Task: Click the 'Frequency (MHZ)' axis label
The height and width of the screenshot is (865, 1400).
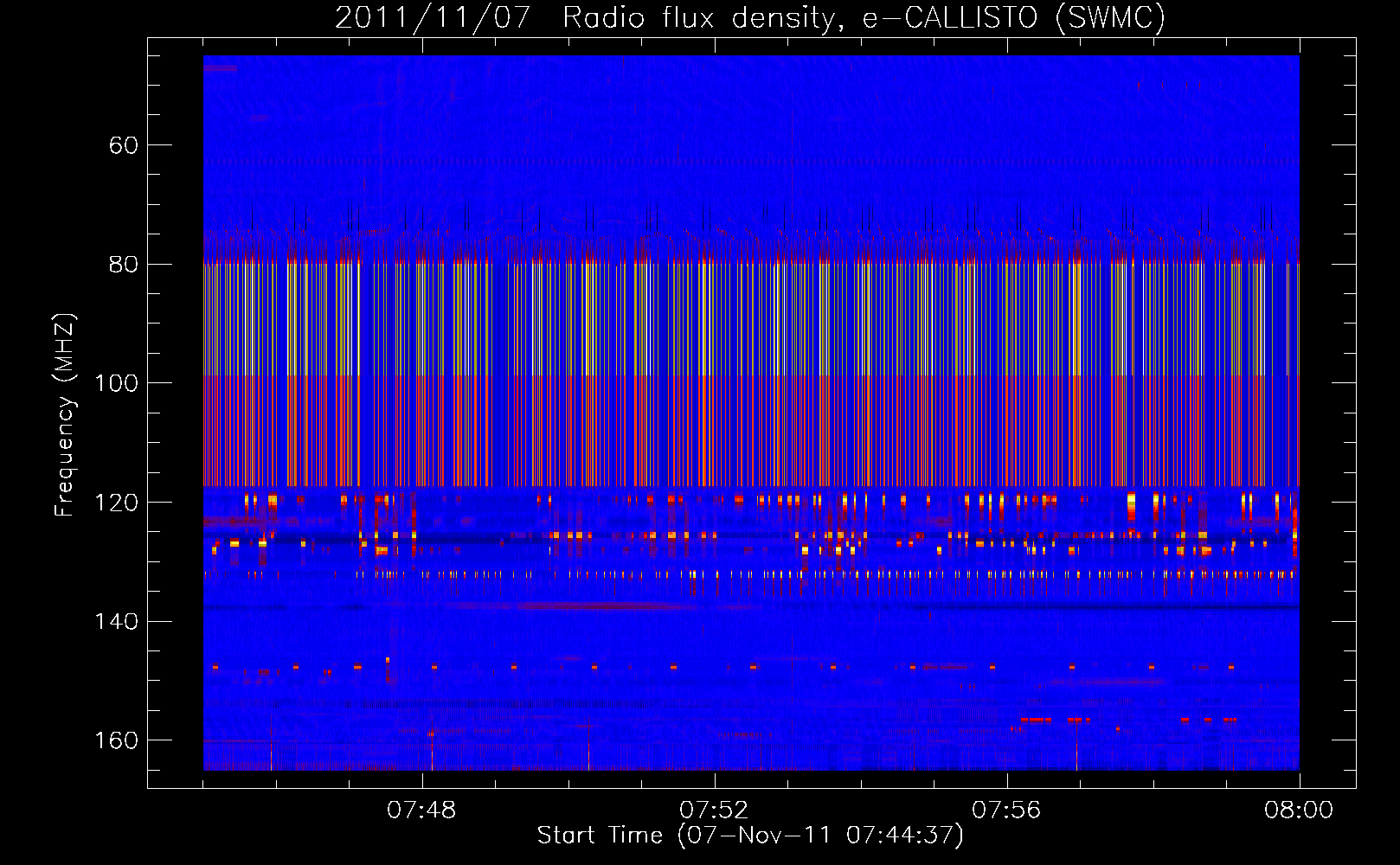Action: tap(65, 415)
